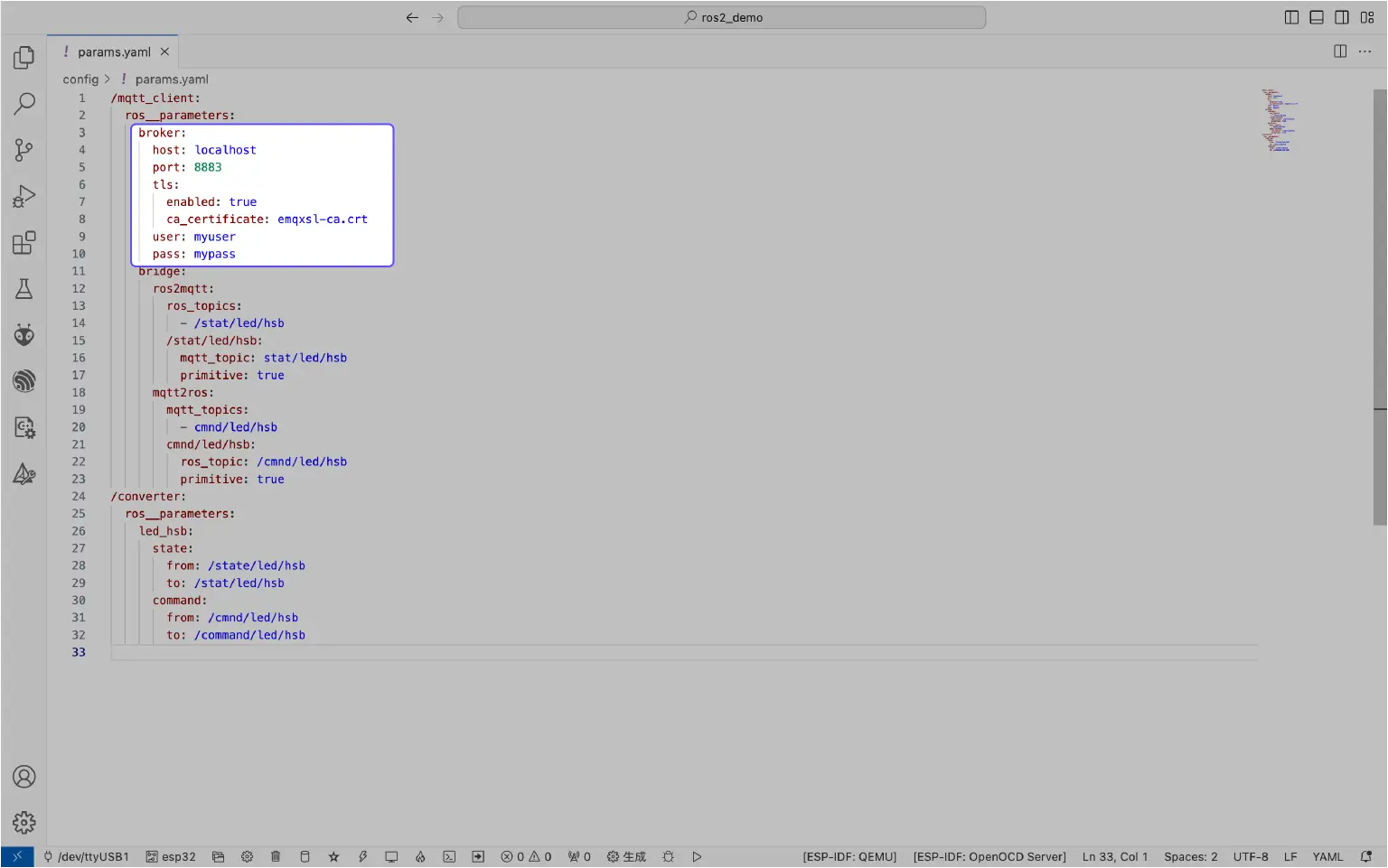Go to line via Ln 33, Col 1
The image size is (1388, 868).
[x=1115, y=856]
